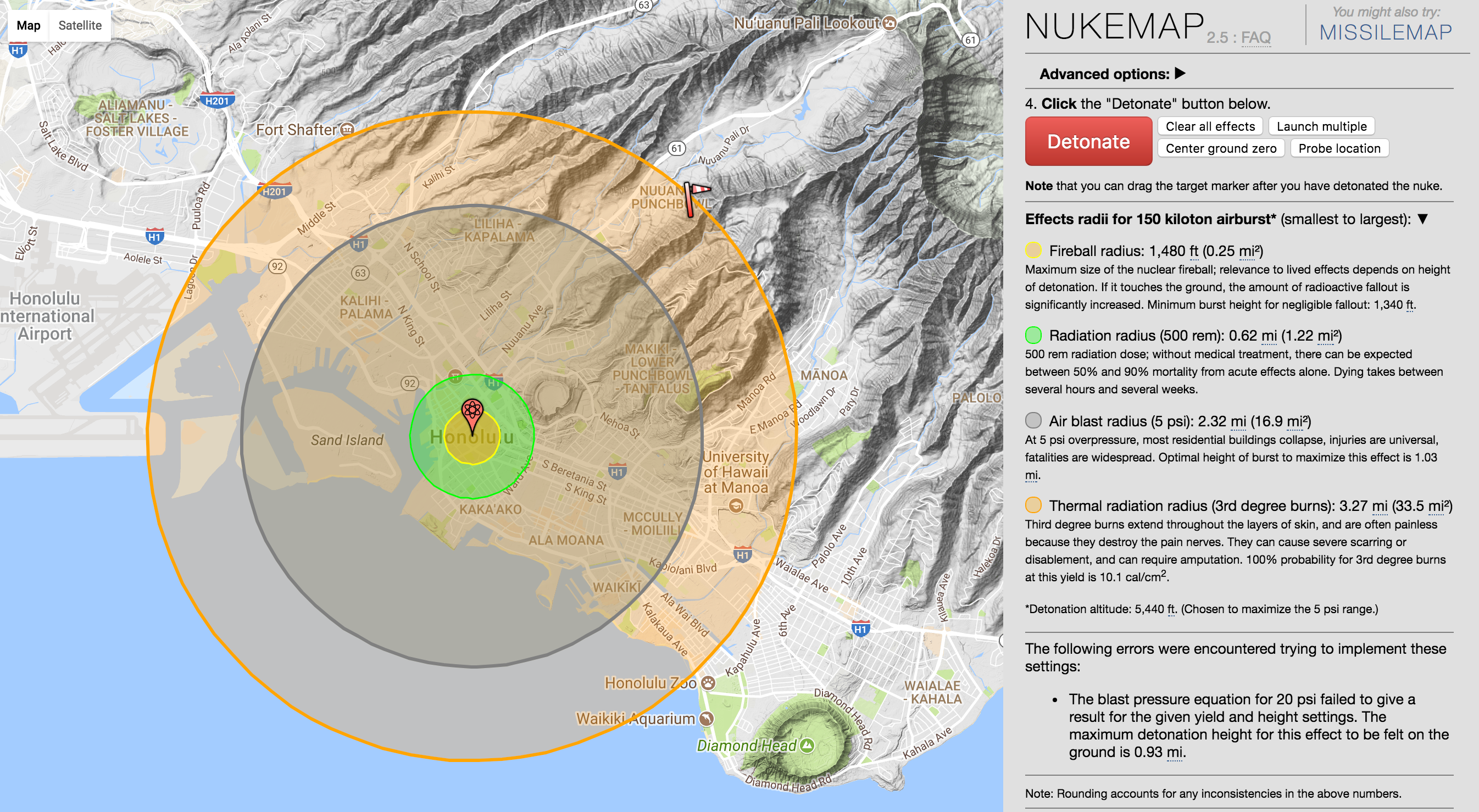This screenshot has width=1479, height=812.
Task: Click Center ground zero button
Action: 1221,148
